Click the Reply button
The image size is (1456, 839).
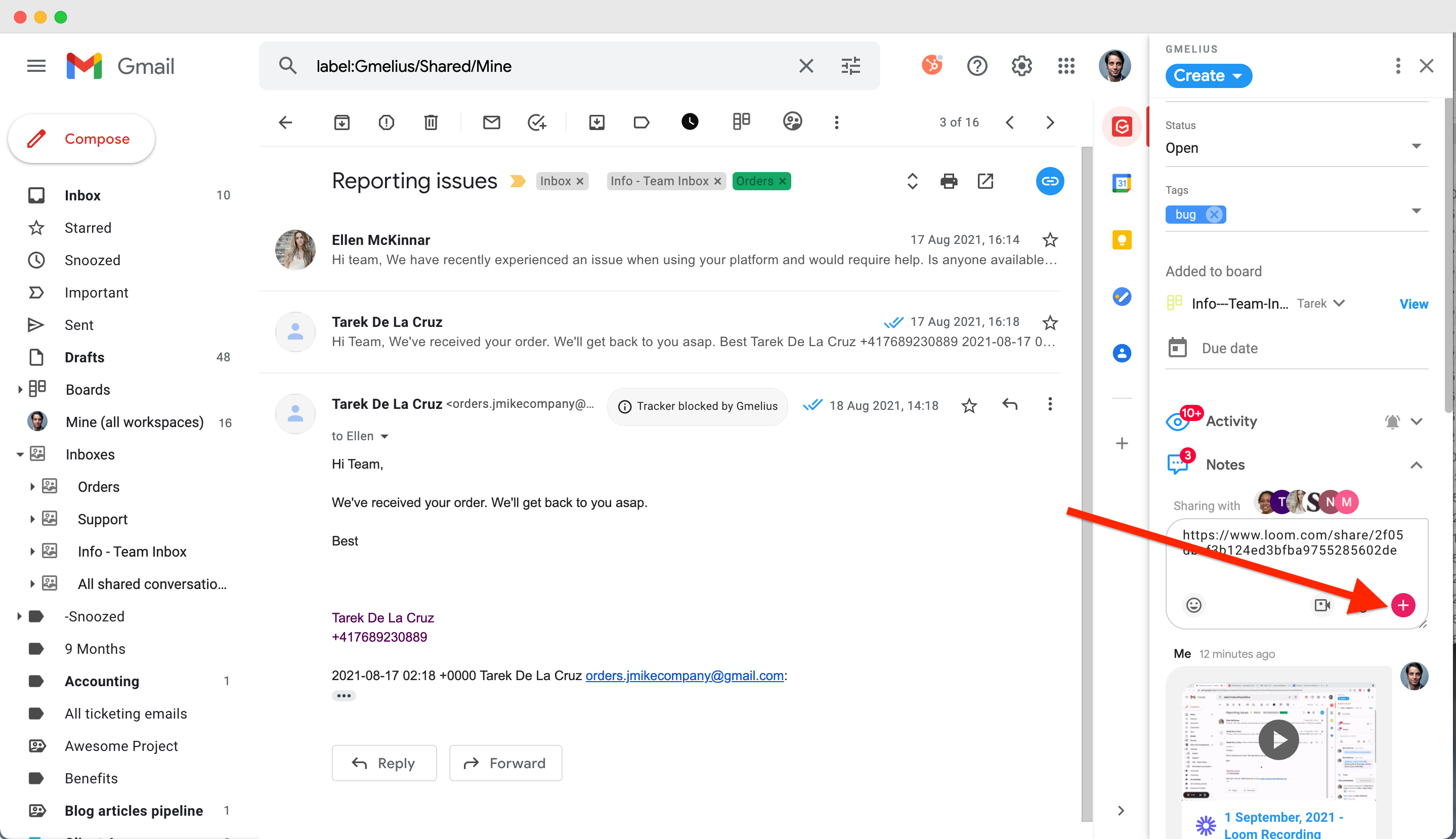click(384, 763)
